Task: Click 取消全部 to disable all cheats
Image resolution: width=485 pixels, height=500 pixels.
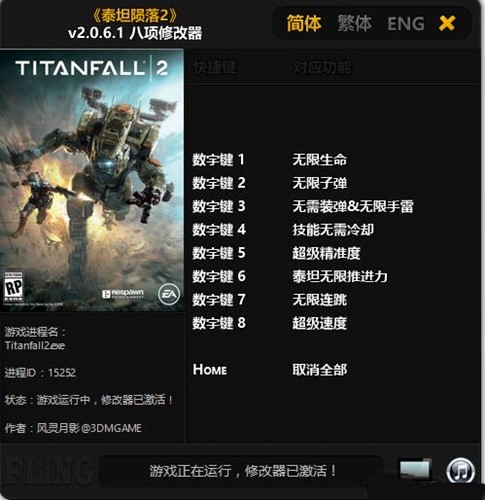Action: 319,370
